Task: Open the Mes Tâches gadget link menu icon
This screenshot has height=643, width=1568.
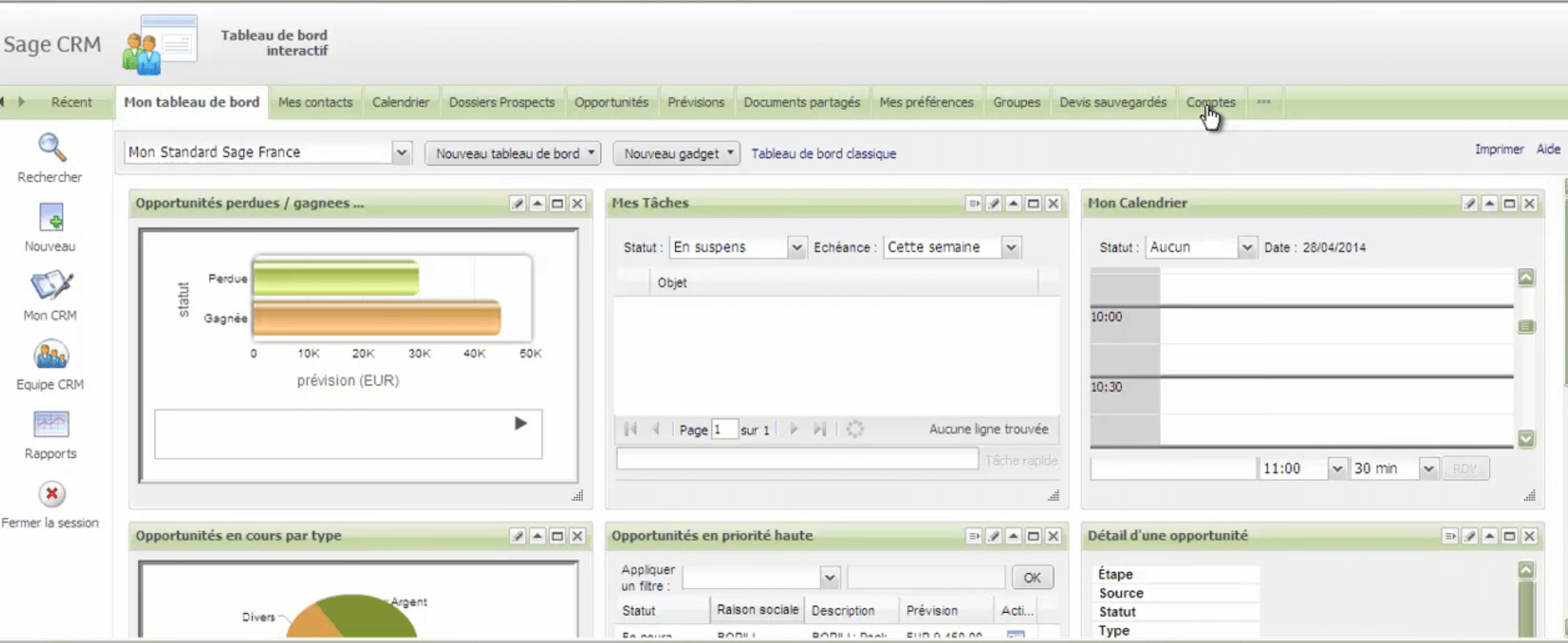Action: tap(974, 203)
